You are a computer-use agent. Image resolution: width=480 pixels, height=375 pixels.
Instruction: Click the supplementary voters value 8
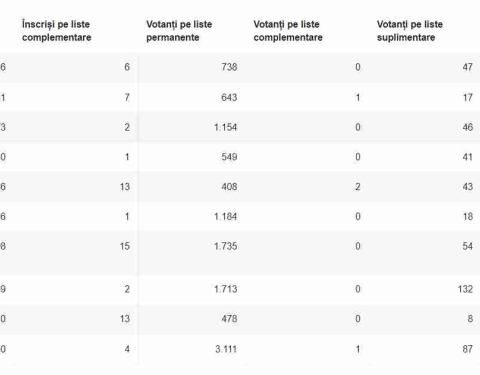[x=470, y=319]
